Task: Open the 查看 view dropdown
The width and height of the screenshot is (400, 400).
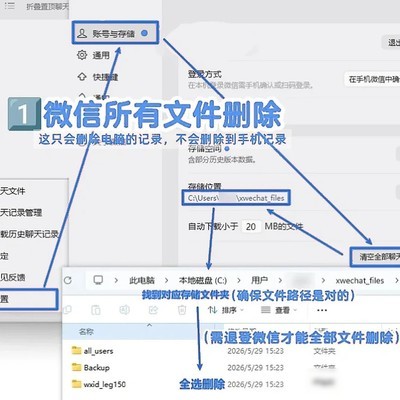Action: (279, 310)
